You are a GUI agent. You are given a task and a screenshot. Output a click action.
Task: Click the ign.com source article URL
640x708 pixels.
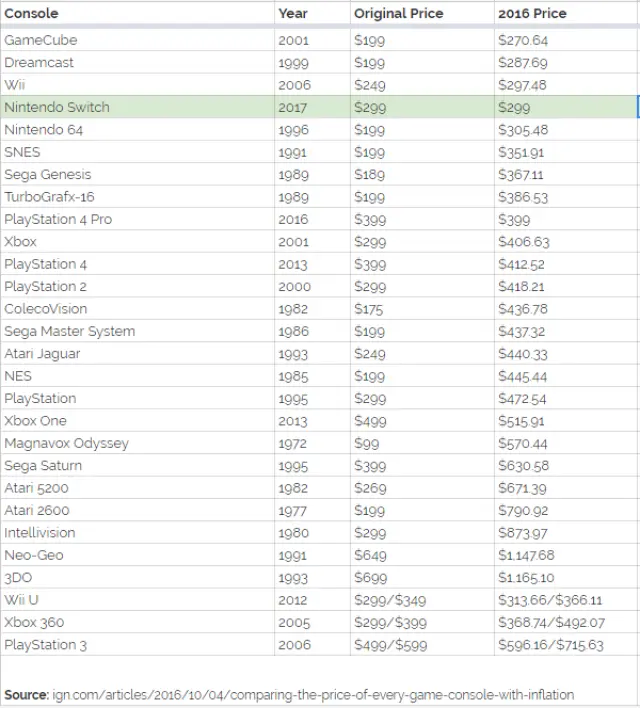coord(313,694)
